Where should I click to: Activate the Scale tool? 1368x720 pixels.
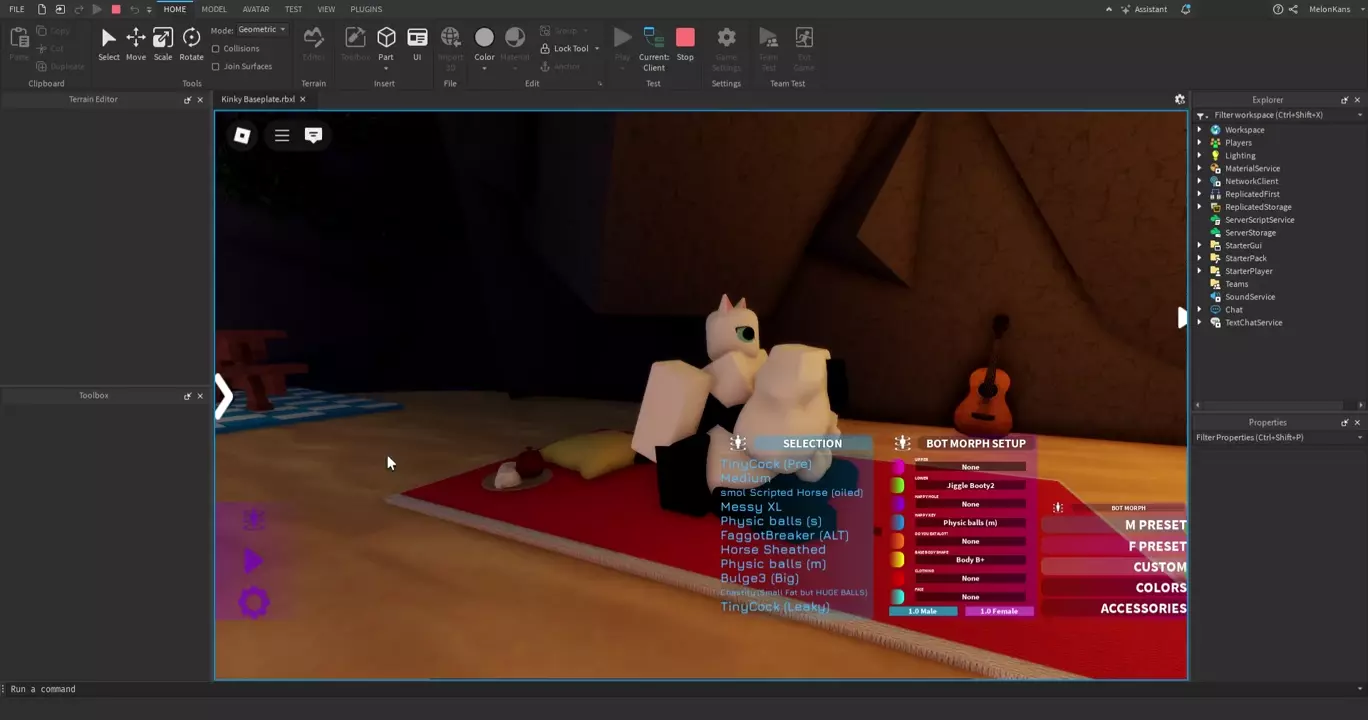coord(163,40)
